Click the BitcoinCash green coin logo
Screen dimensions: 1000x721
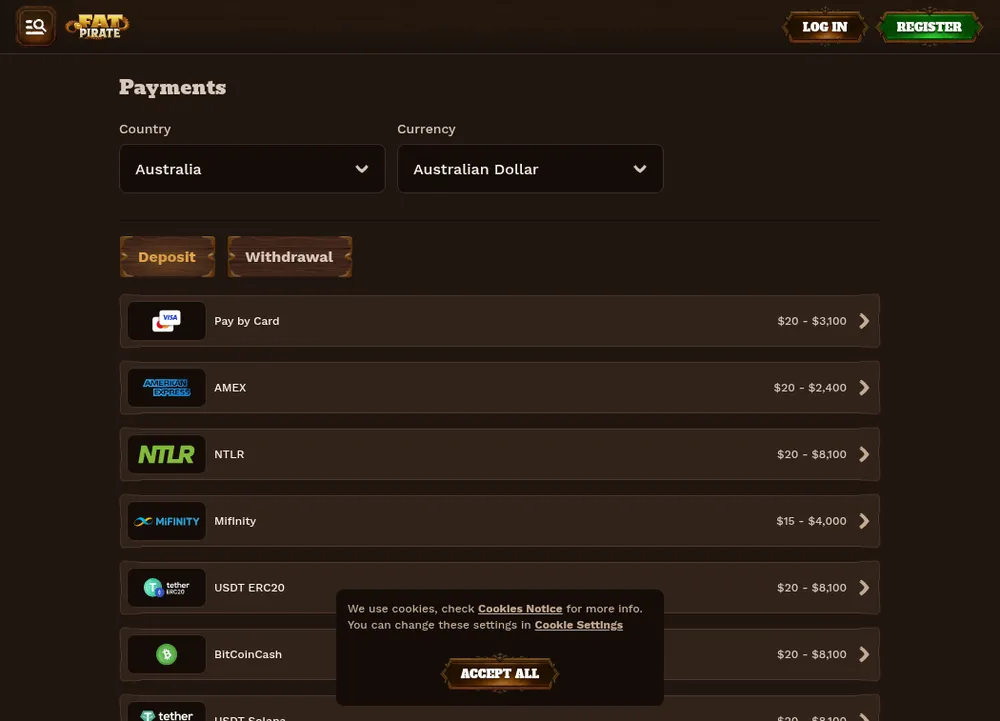click(x=166, y=654)
